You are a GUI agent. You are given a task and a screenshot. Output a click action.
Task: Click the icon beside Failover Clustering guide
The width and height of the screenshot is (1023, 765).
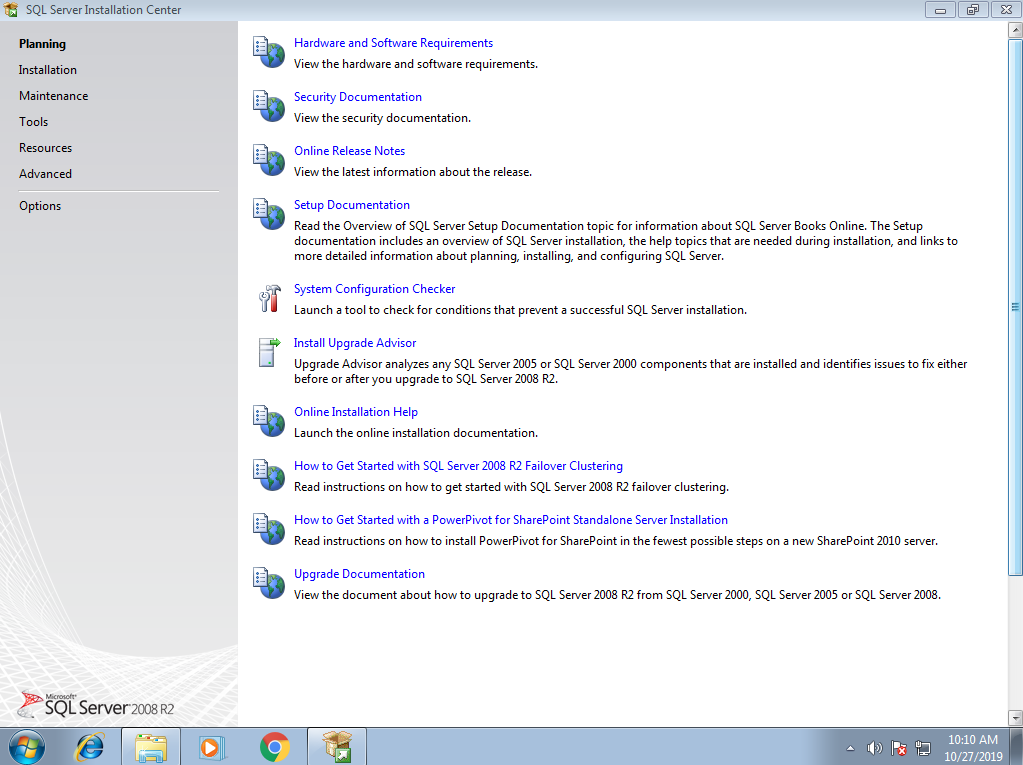pyautogui.click(x=269, y=475)
